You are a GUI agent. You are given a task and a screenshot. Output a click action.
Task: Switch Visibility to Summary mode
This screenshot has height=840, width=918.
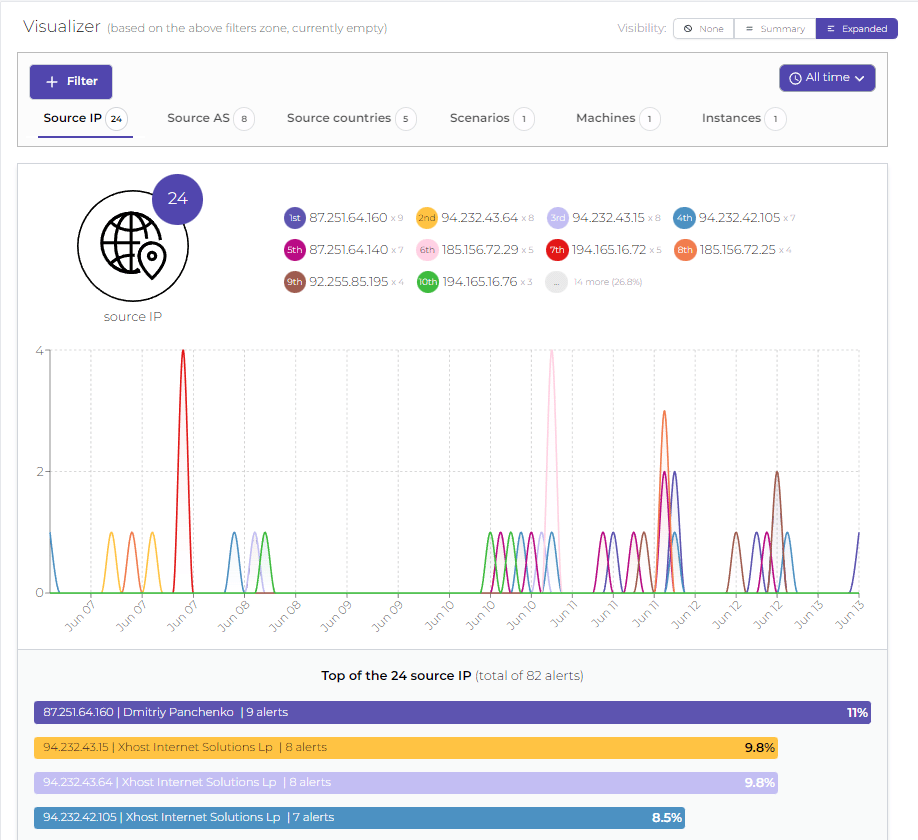(x=774, y=28)
